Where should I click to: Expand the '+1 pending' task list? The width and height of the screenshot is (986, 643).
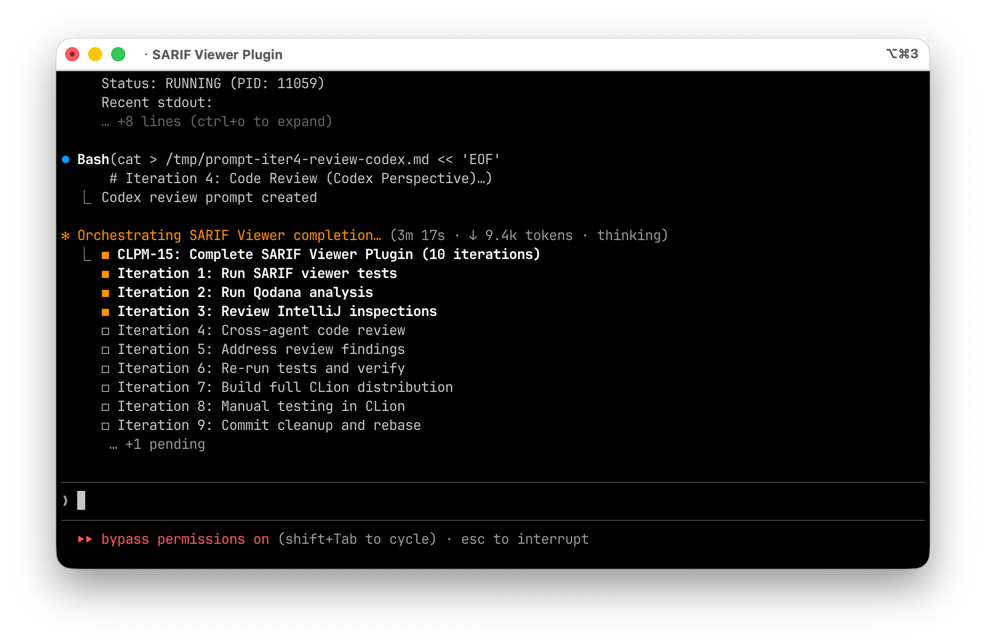[x=157, y=445]
